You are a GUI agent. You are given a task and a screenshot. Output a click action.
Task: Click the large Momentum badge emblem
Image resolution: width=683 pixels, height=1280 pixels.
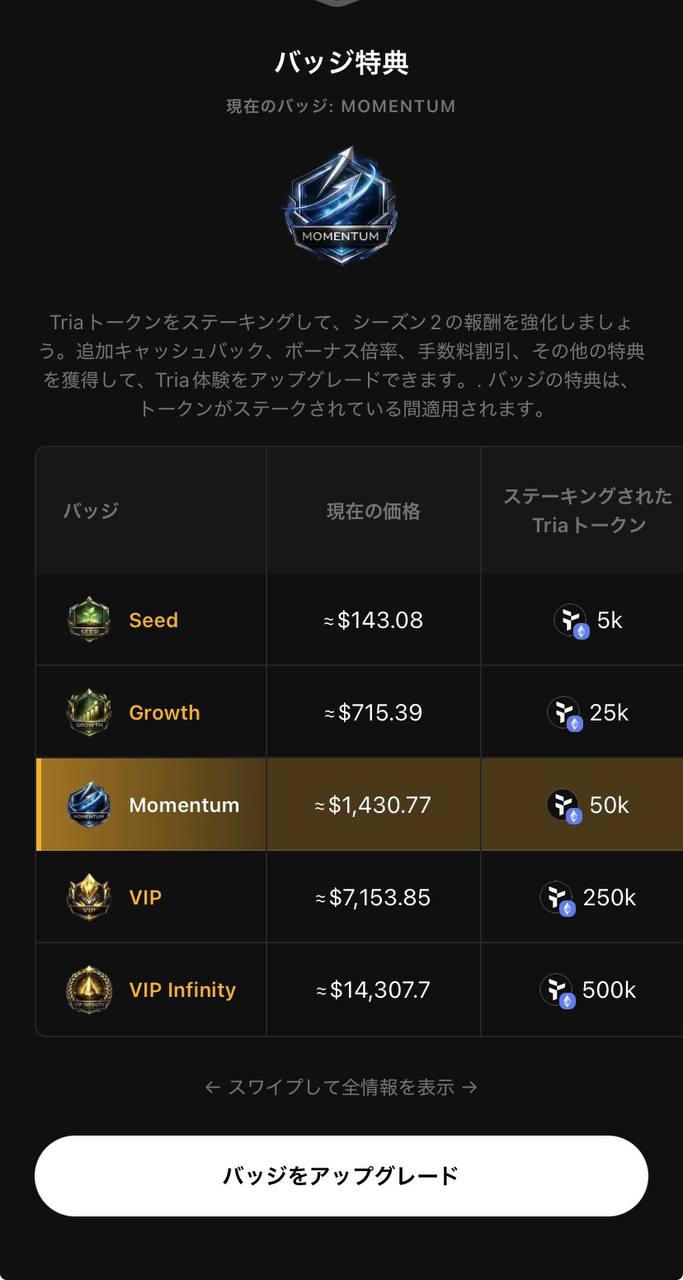click(x=341, y=205)
